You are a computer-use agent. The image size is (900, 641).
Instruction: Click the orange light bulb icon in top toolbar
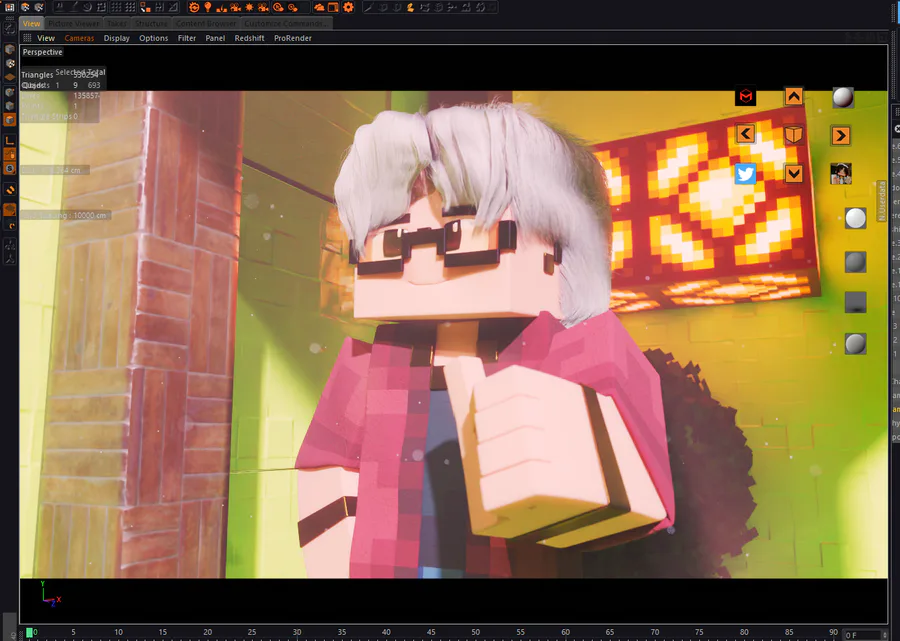pos(208,7)
